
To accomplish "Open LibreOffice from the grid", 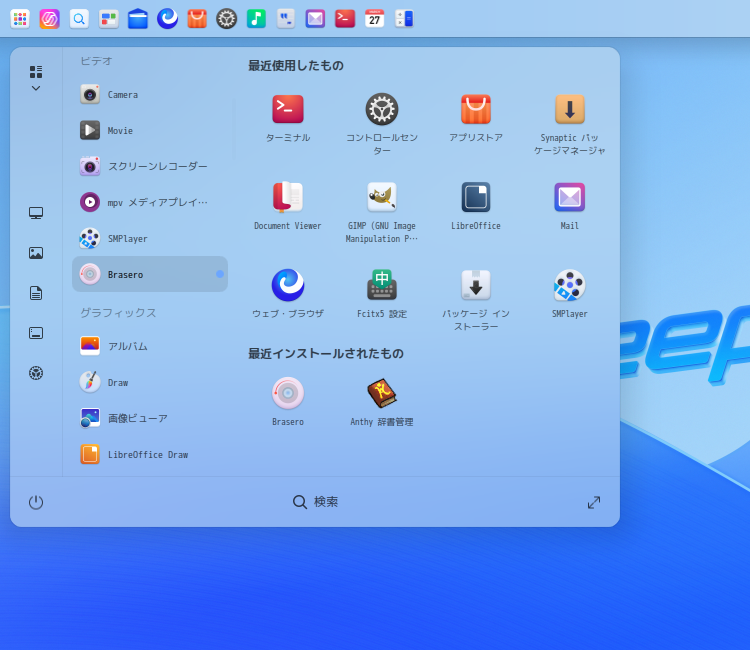I will pyautogui.click(x=476, y=198).
